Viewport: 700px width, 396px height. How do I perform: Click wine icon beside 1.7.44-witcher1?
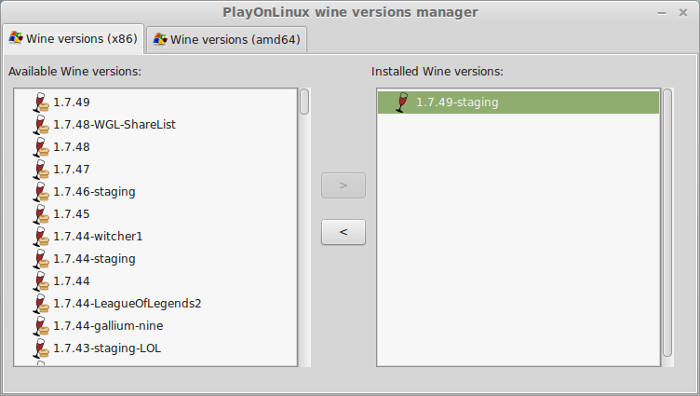tap(41, 236)
